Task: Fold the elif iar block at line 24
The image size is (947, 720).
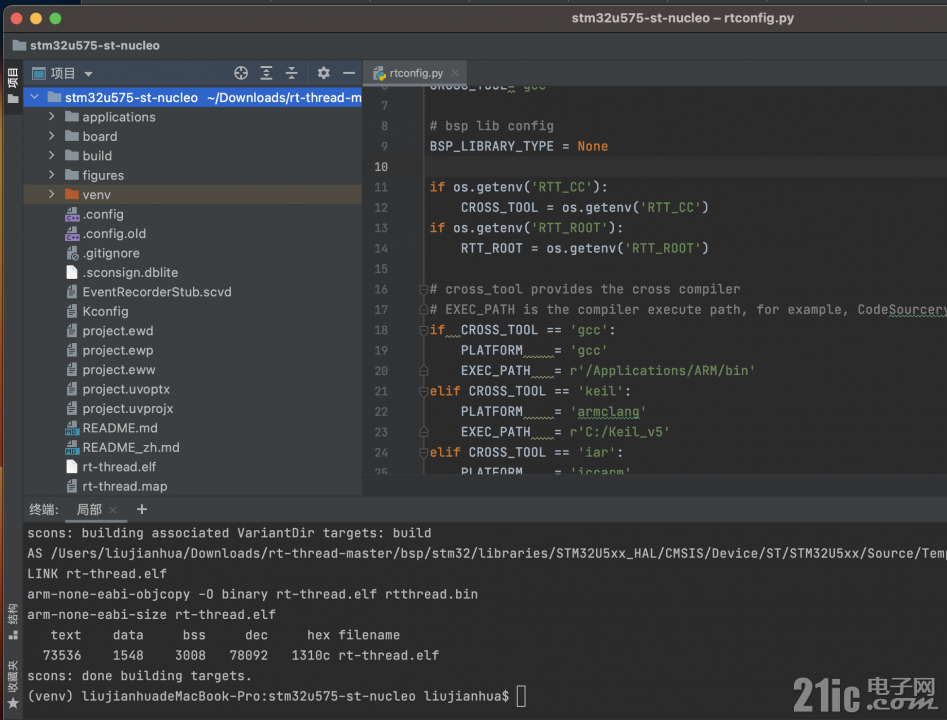Action: [423, 452]
